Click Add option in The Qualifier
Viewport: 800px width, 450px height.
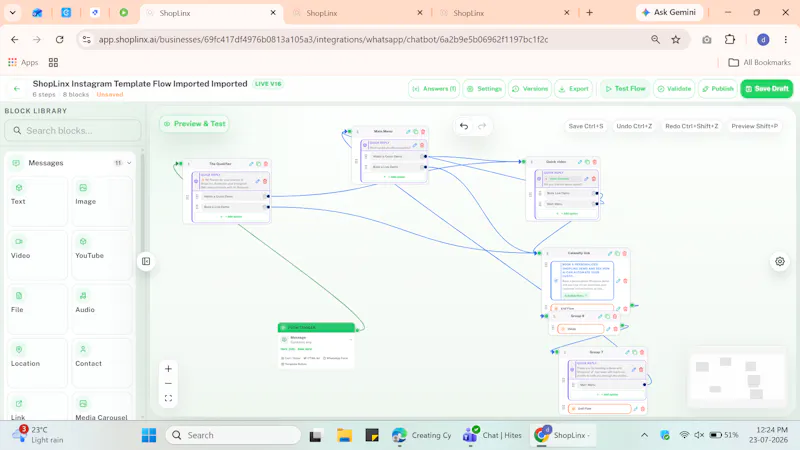(231, 217)
